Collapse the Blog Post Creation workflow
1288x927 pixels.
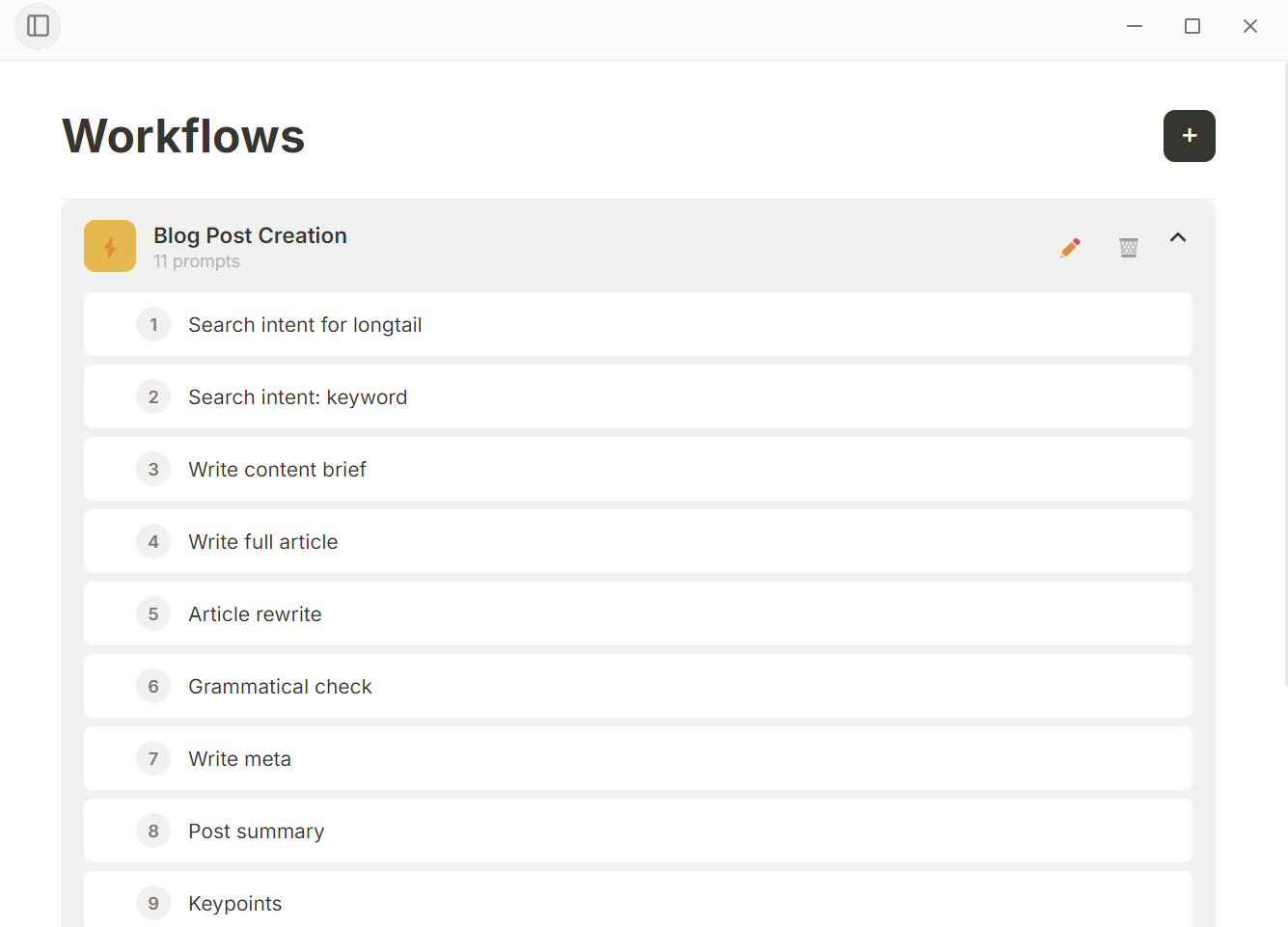(x=1178, y=236)
